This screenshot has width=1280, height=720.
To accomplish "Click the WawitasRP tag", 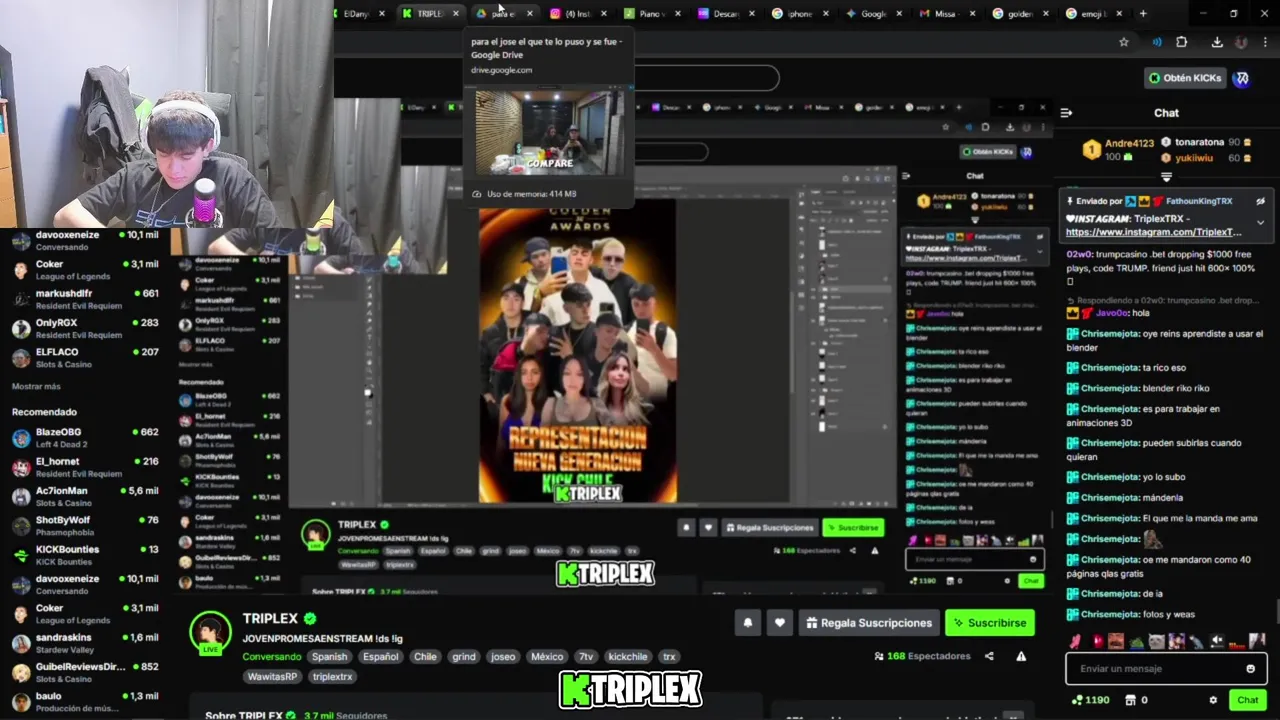I will (273, 677).
